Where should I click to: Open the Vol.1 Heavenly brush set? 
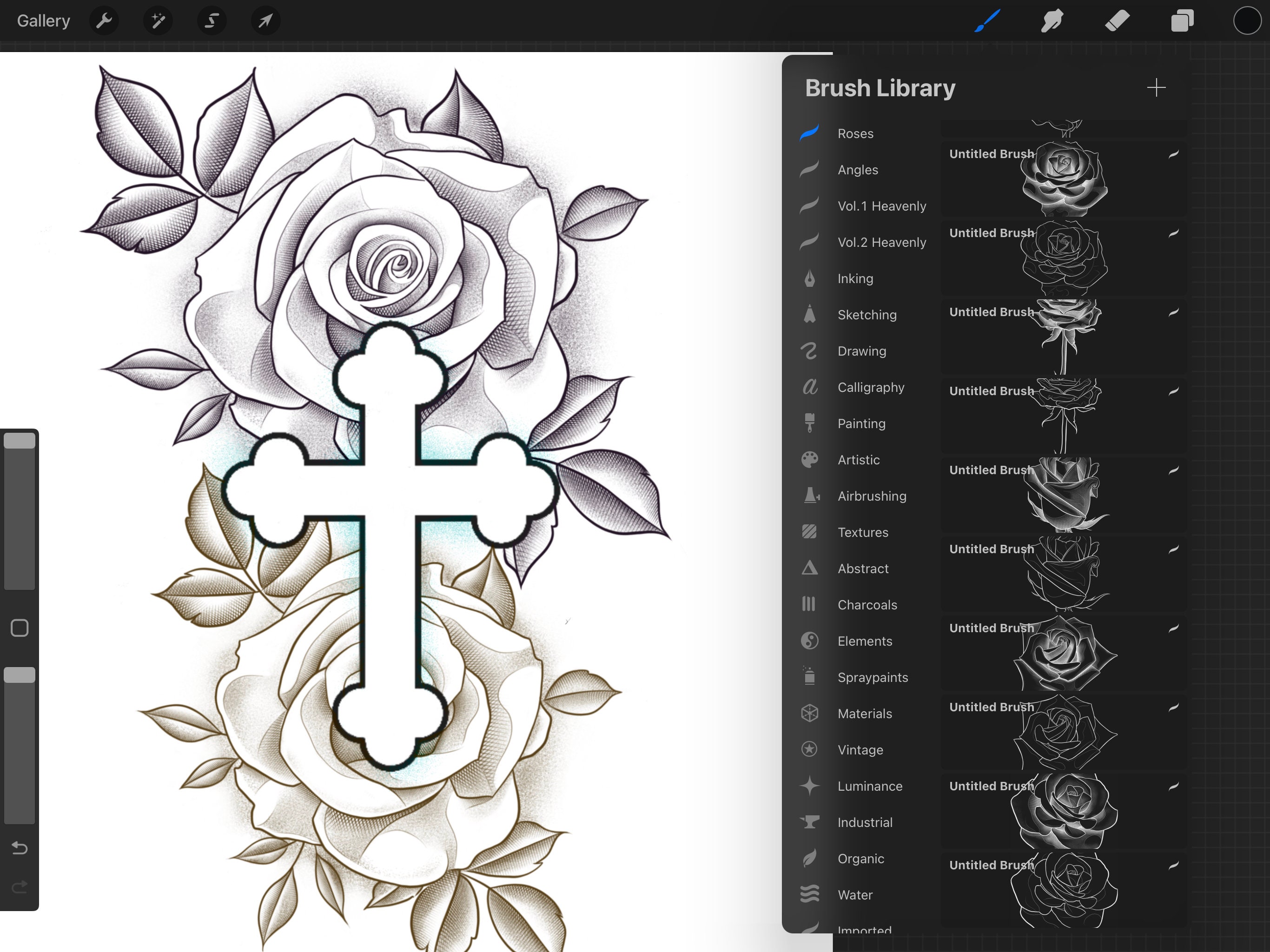(x=881, y=206)
